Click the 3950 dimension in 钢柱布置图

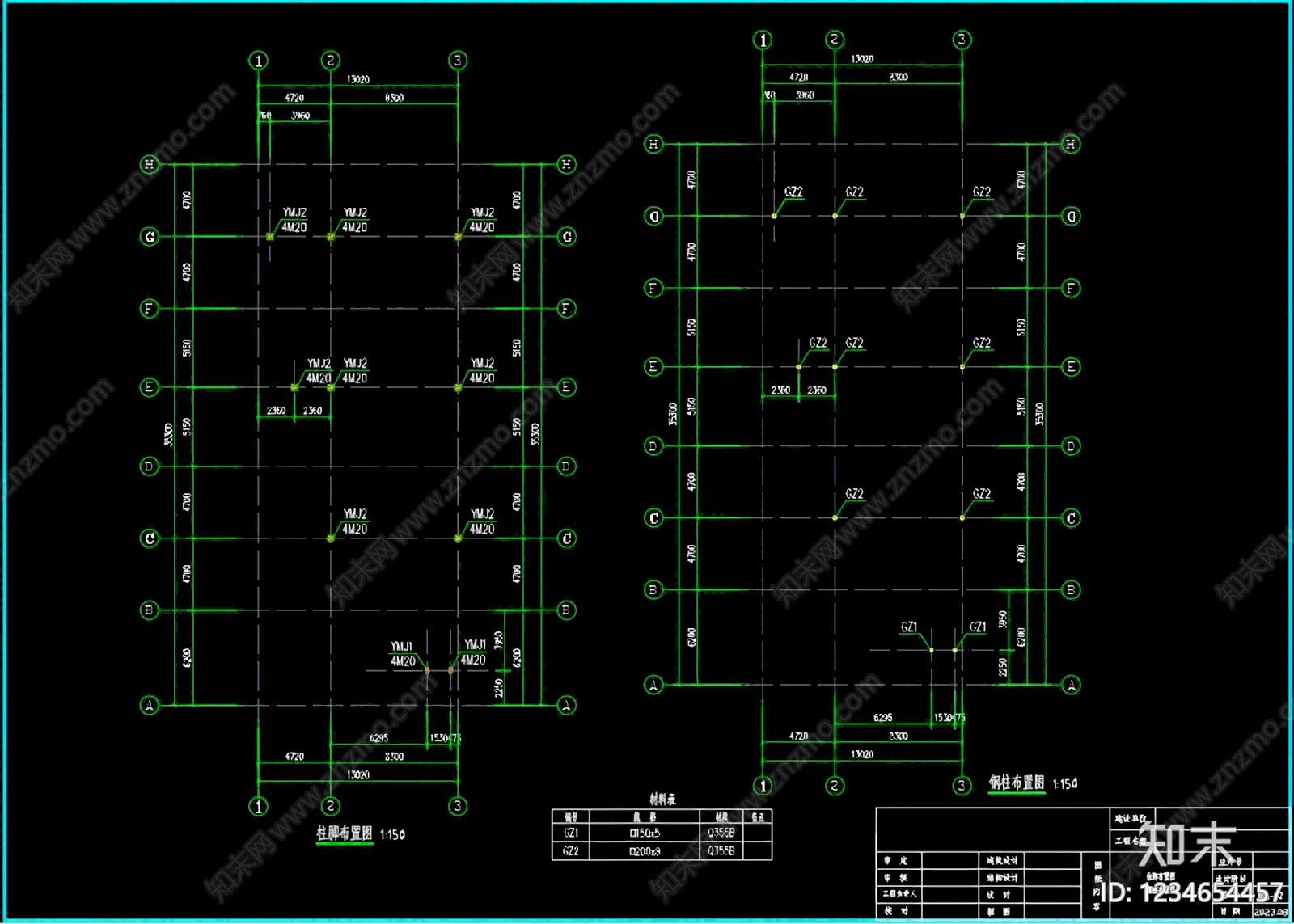(x=1003, y=620)
